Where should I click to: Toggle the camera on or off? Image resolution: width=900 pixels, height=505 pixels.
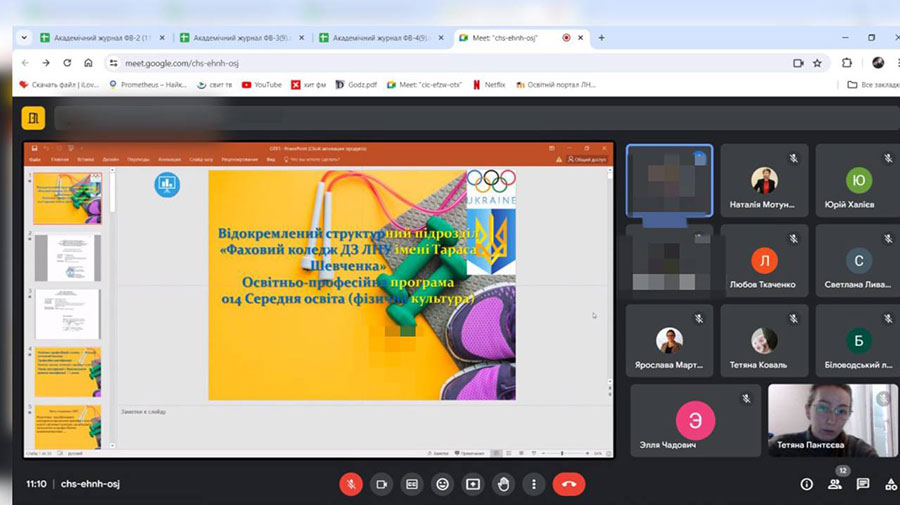pyautogui.click(x=381, y=484)
